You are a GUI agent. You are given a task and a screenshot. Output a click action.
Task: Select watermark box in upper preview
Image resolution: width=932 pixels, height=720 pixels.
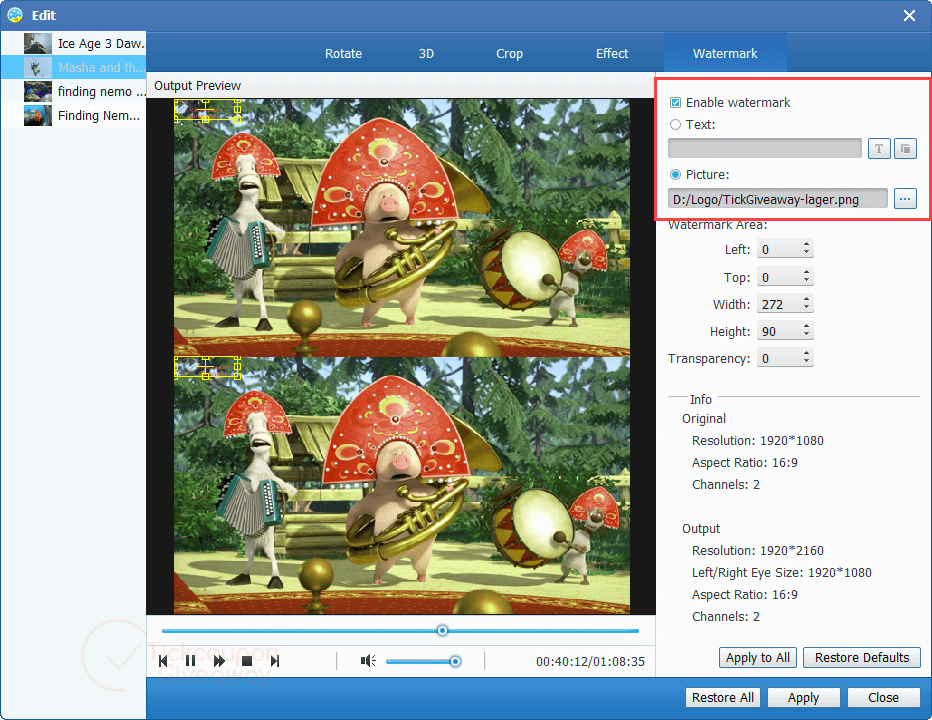point(207,111)
